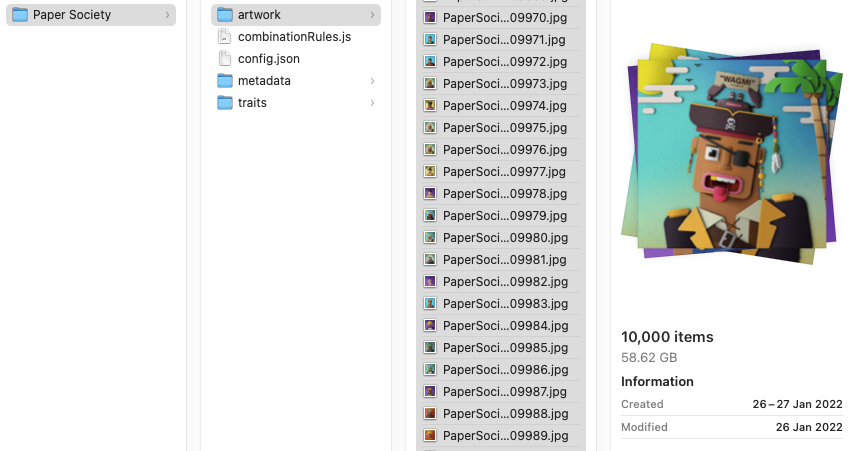Select file name PaperSoci...09979.jpg
The width and height of the screenshot is (853, 451).
click(x=505, y=215)
